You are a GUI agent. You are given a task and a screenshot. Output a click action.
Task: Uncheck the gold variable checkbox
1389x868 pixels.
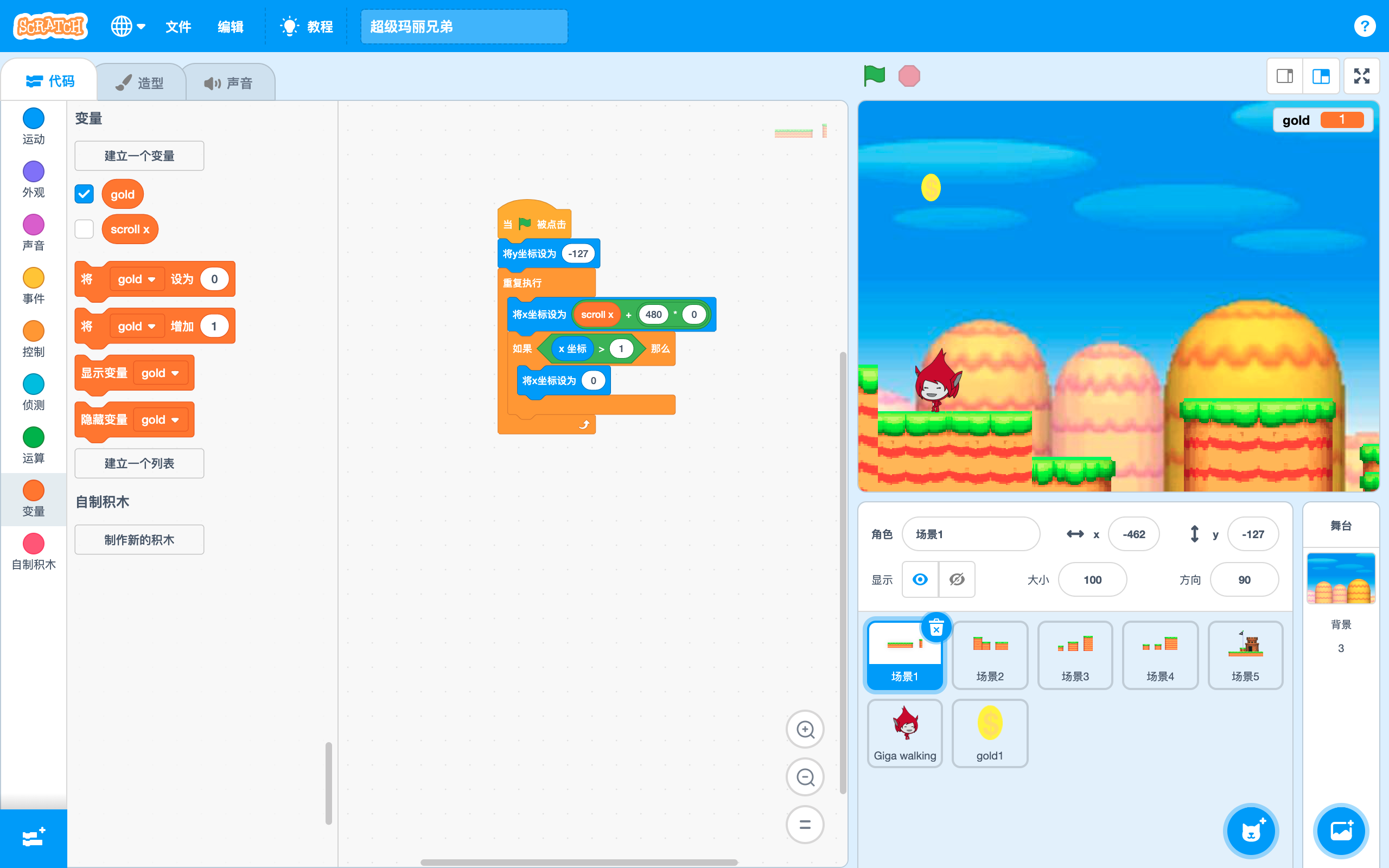click(x=84, y=194)
